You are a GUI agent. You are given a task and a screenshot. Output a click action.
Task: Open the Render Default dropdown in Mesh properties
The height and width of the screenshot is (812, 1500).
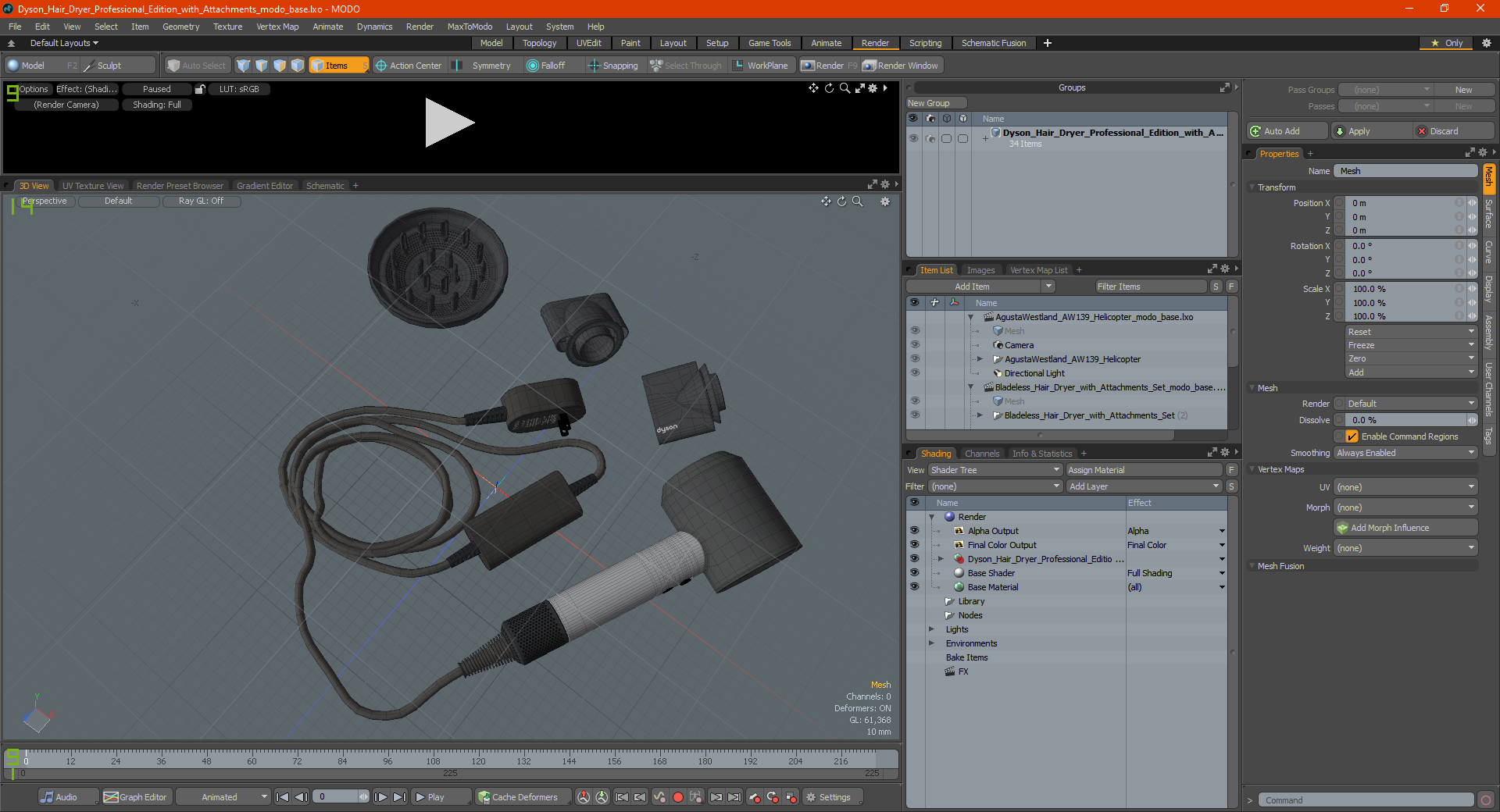1405,404
